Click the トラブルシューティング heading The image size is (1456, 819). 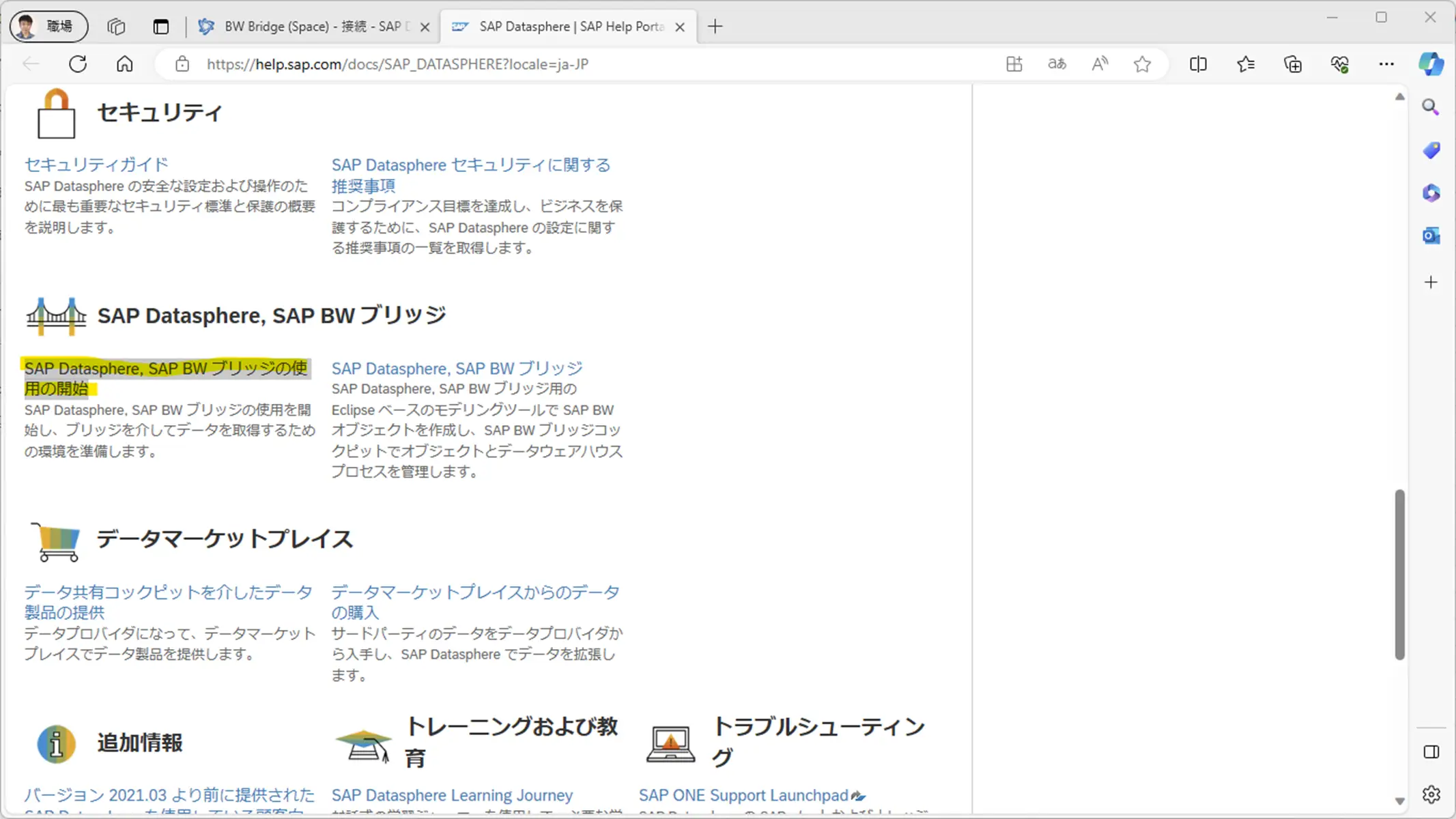click(819, 742)
